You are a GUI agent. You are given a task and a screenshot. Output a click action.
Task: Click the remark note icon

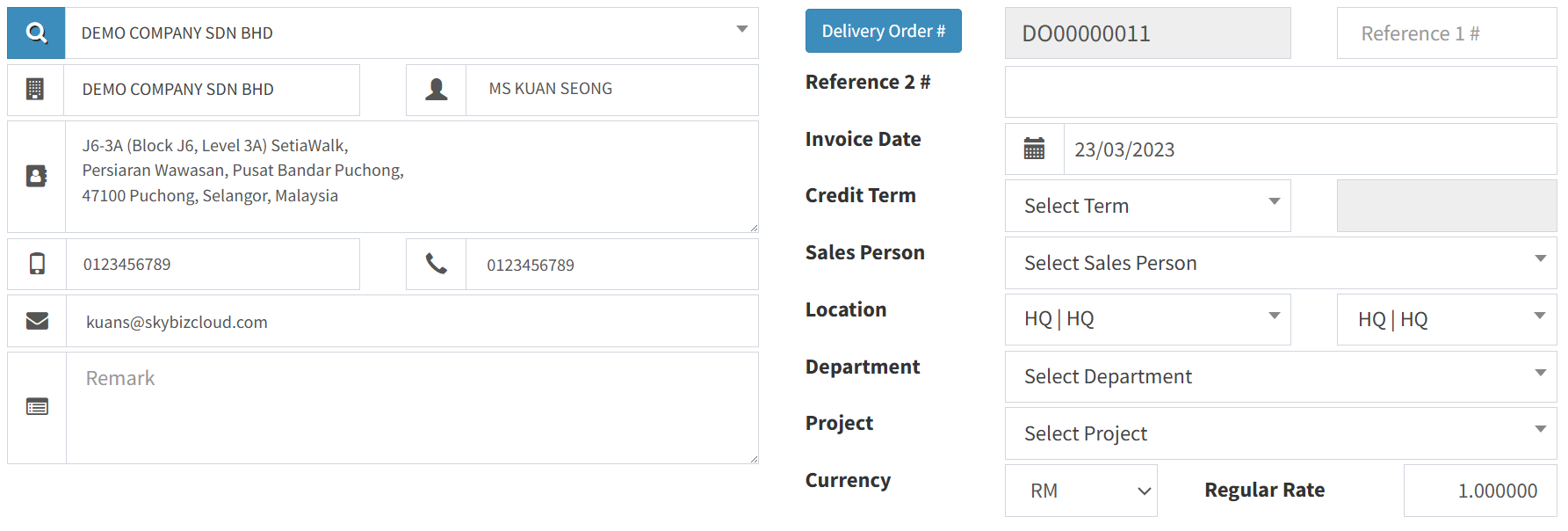pyautogui.click(x=37, y=407)
